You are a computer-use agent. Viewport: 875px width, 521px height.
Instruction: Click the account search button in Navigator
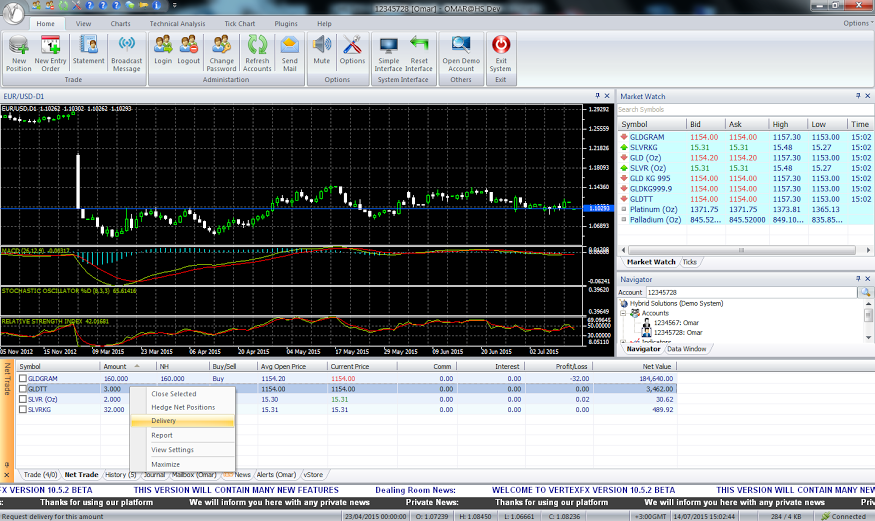click(865, 292)
